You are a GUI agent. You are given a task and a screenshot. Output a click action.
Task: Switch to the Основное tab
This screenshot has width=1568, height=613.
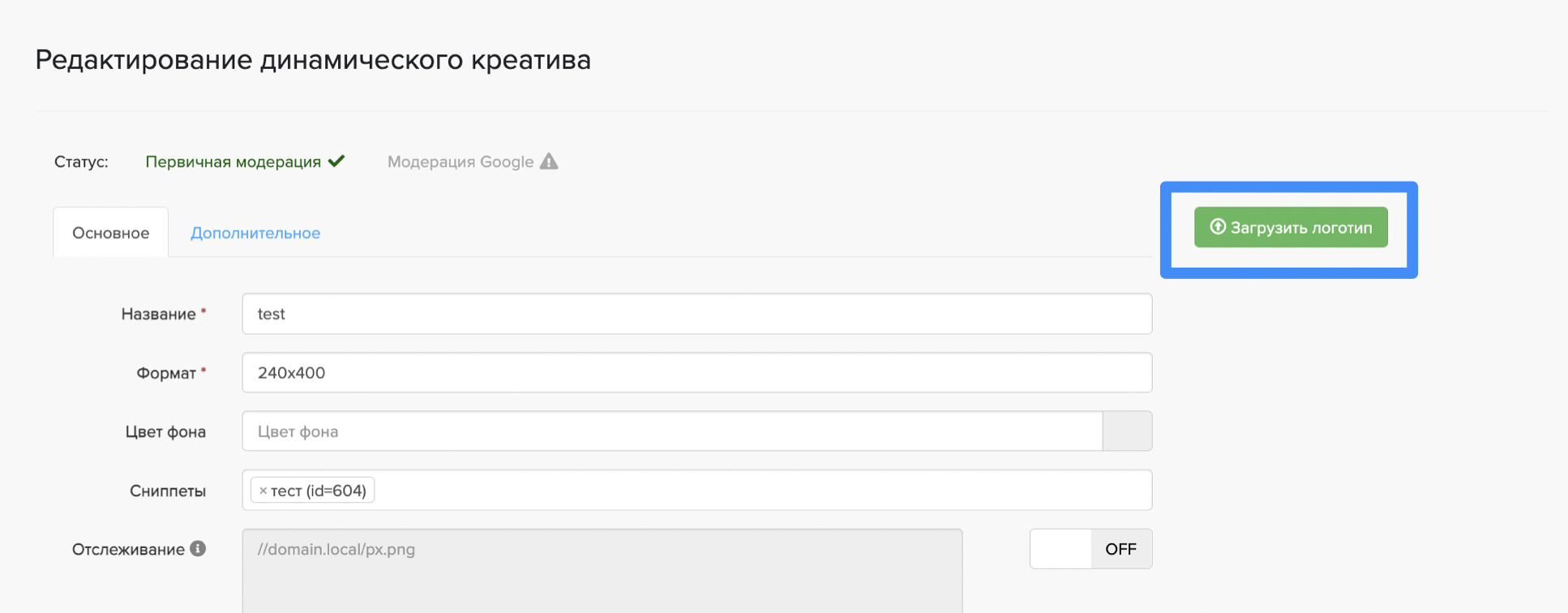111,233
